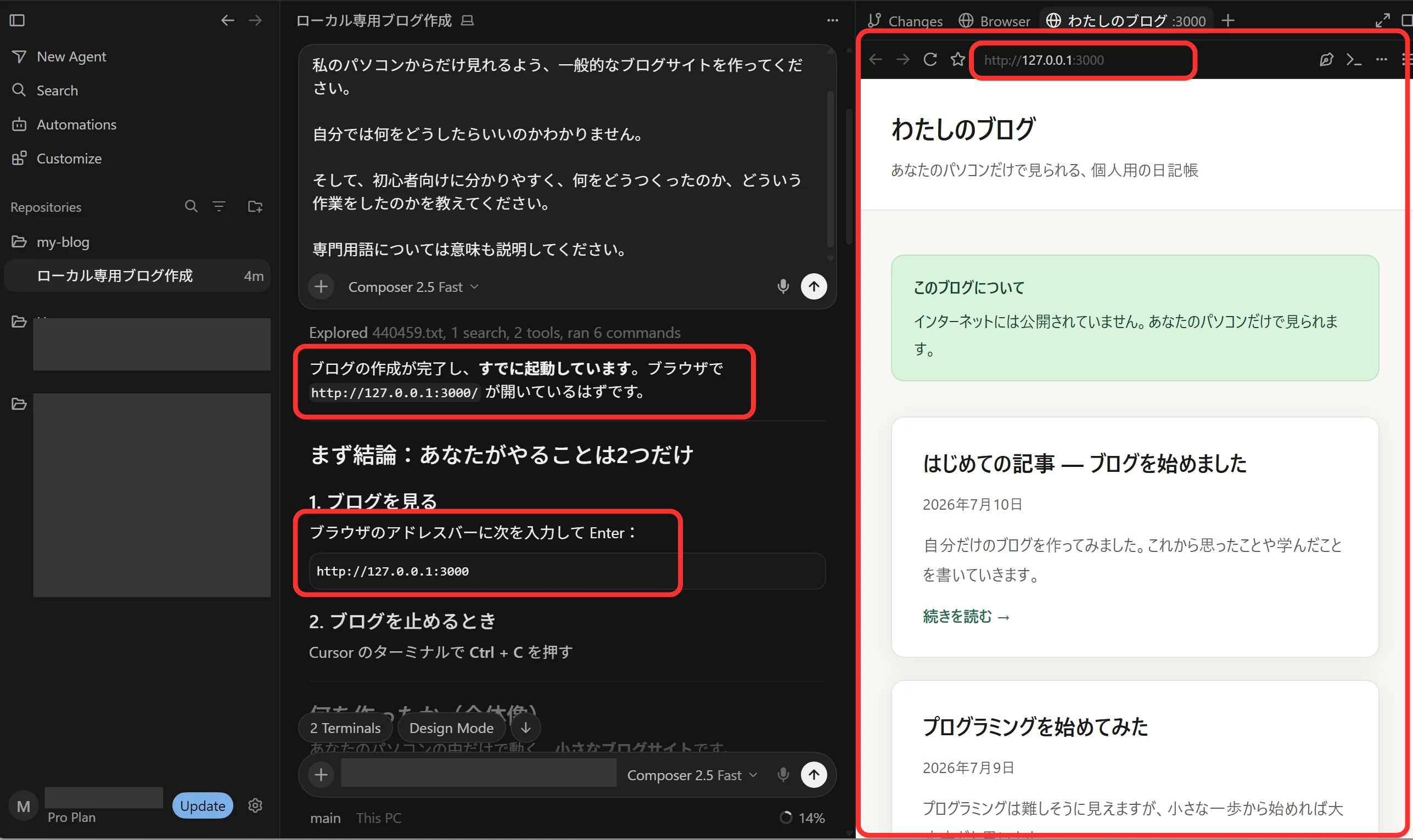Open the chat more options menu
This screenshot has width=1413, height=840.
click(x=832, y=20)
